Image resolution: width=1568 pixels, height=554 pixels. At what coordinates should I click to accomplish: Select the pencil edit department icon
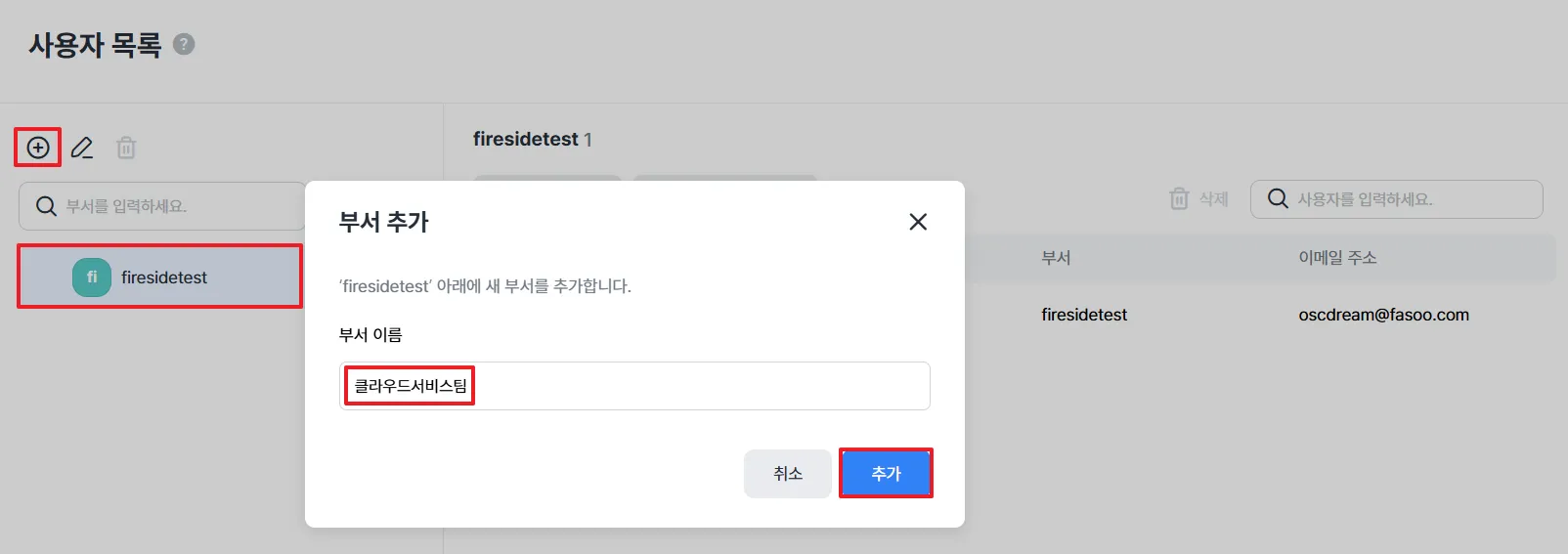82,148
